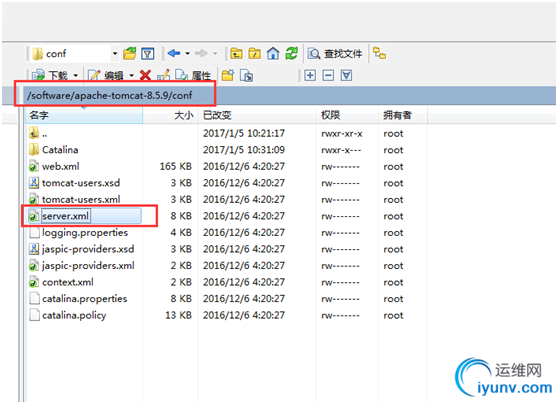The image size is (558, 404).
Task: Click the rwxr-xr-x permission of '..' row
Action: point(342,134)
